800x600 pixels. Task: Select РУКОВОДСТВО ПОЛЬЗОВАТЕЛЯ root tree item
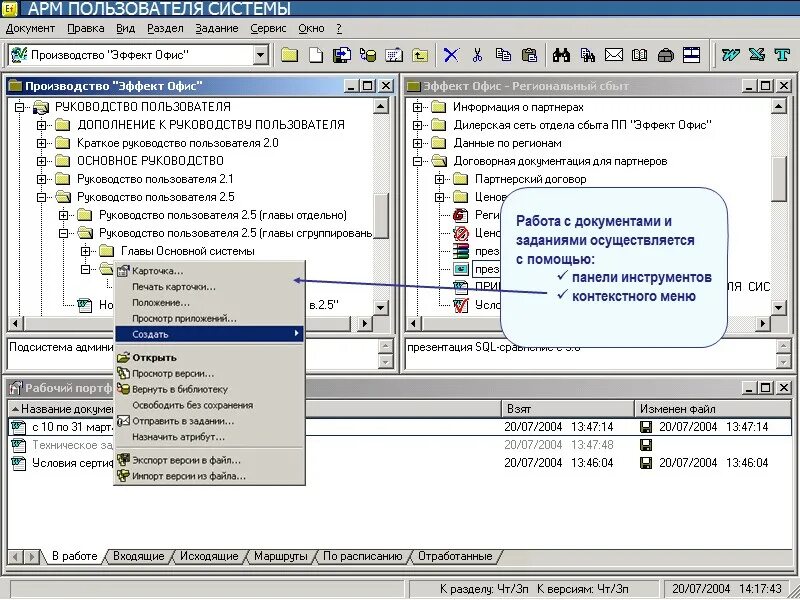pos(143,107)
